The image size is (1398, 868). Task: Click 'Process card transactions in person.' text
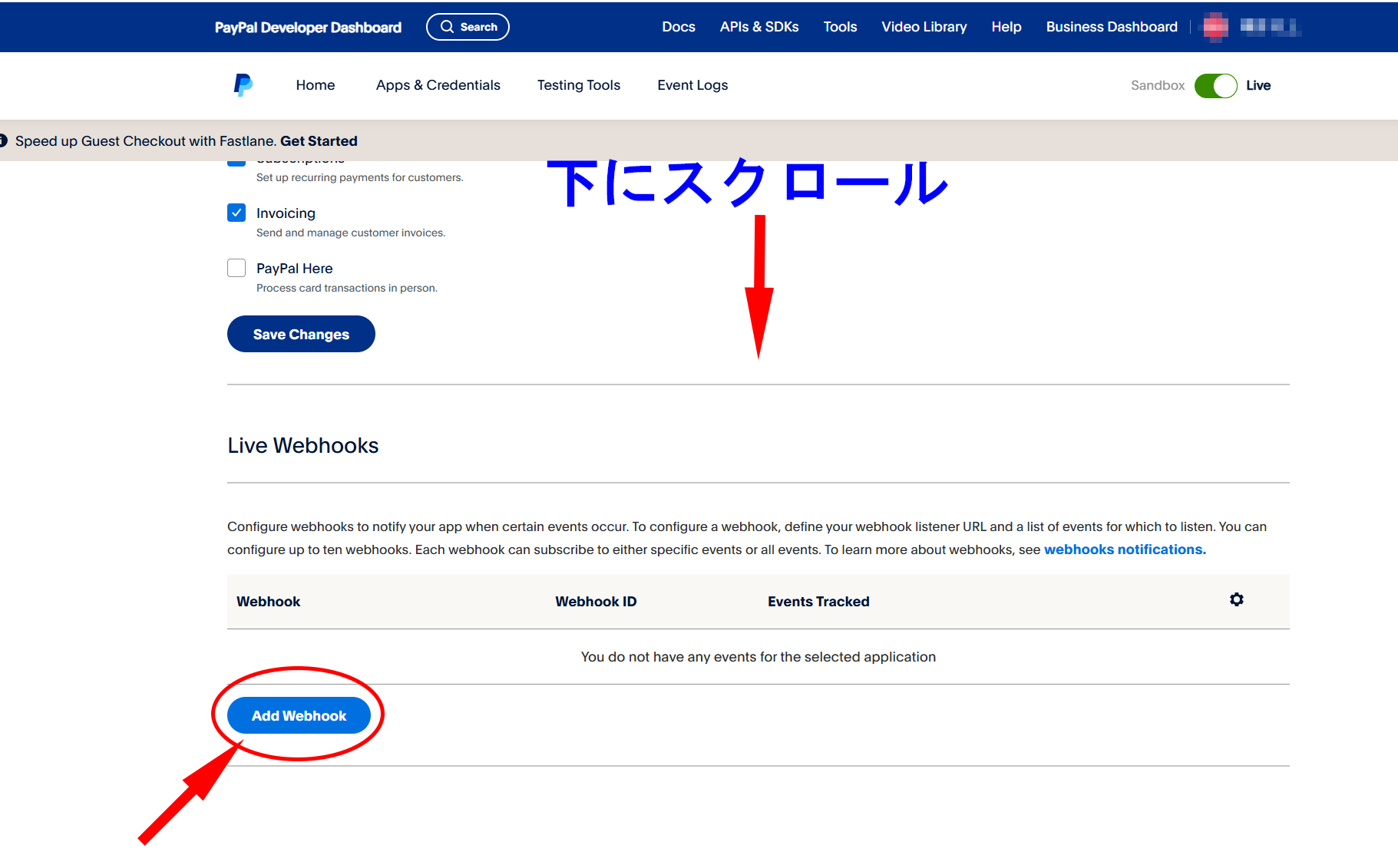tap(347, 288)
